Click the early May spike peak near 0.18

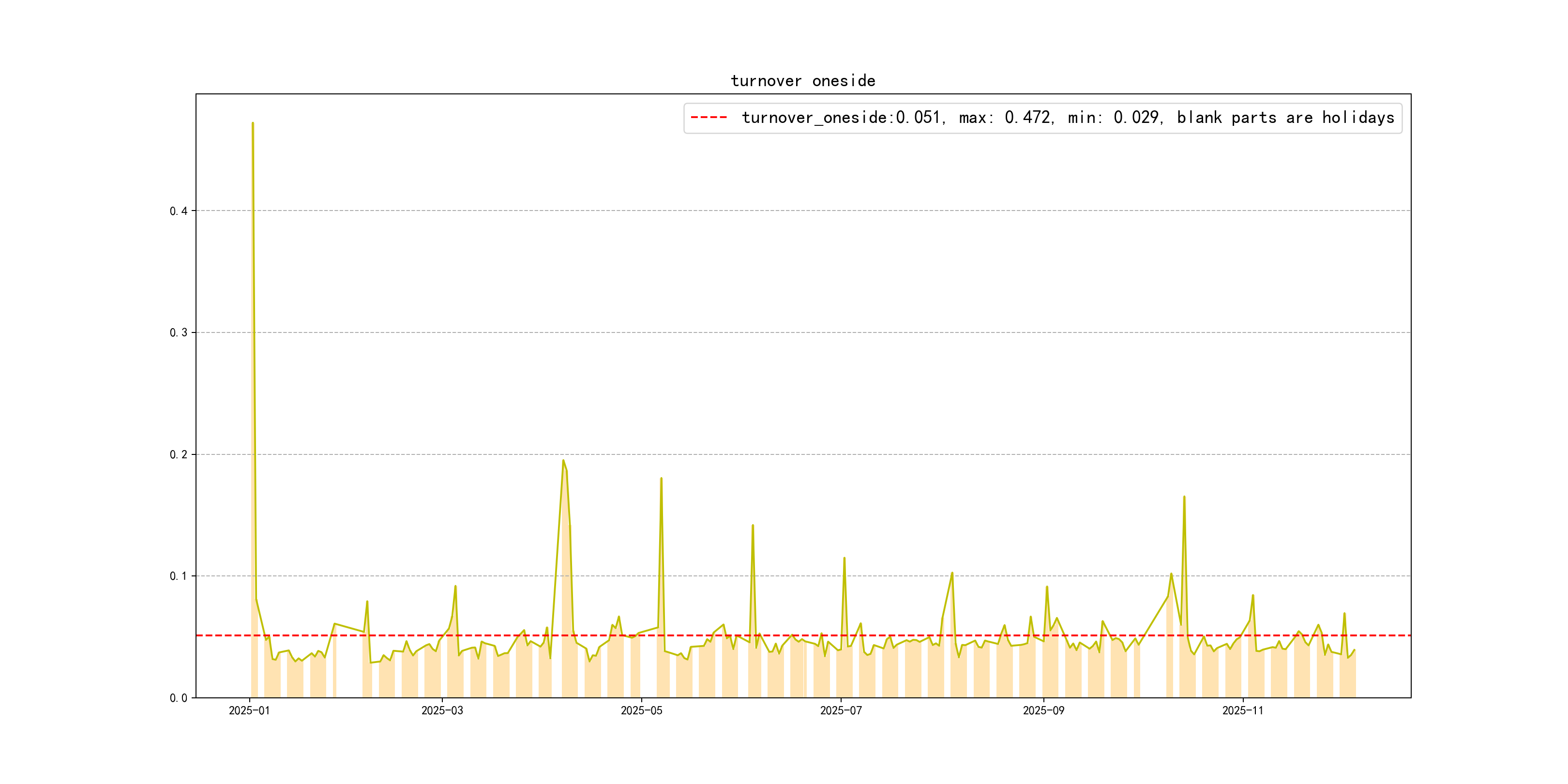click(661, 479)
